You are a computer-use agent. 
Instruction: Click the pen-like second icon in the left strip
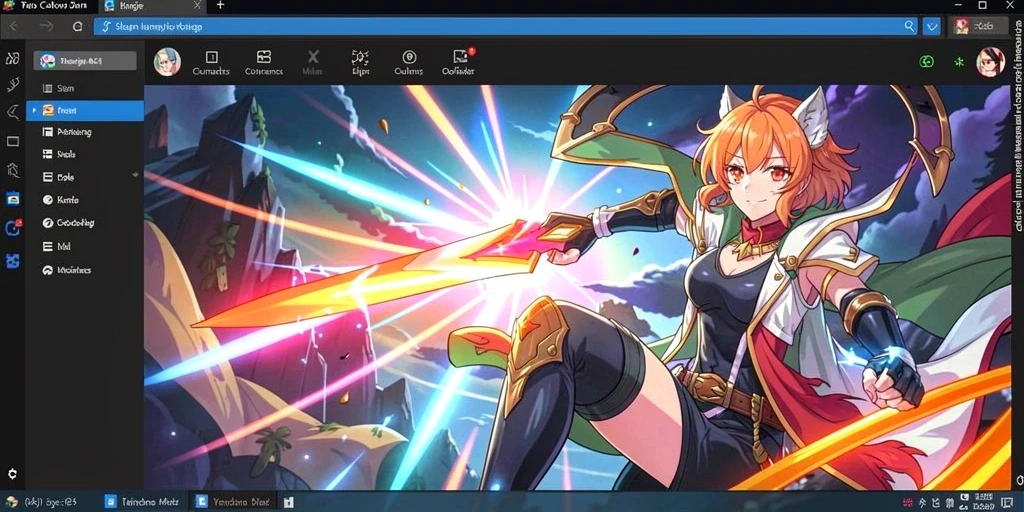click(x=12, y=85)
